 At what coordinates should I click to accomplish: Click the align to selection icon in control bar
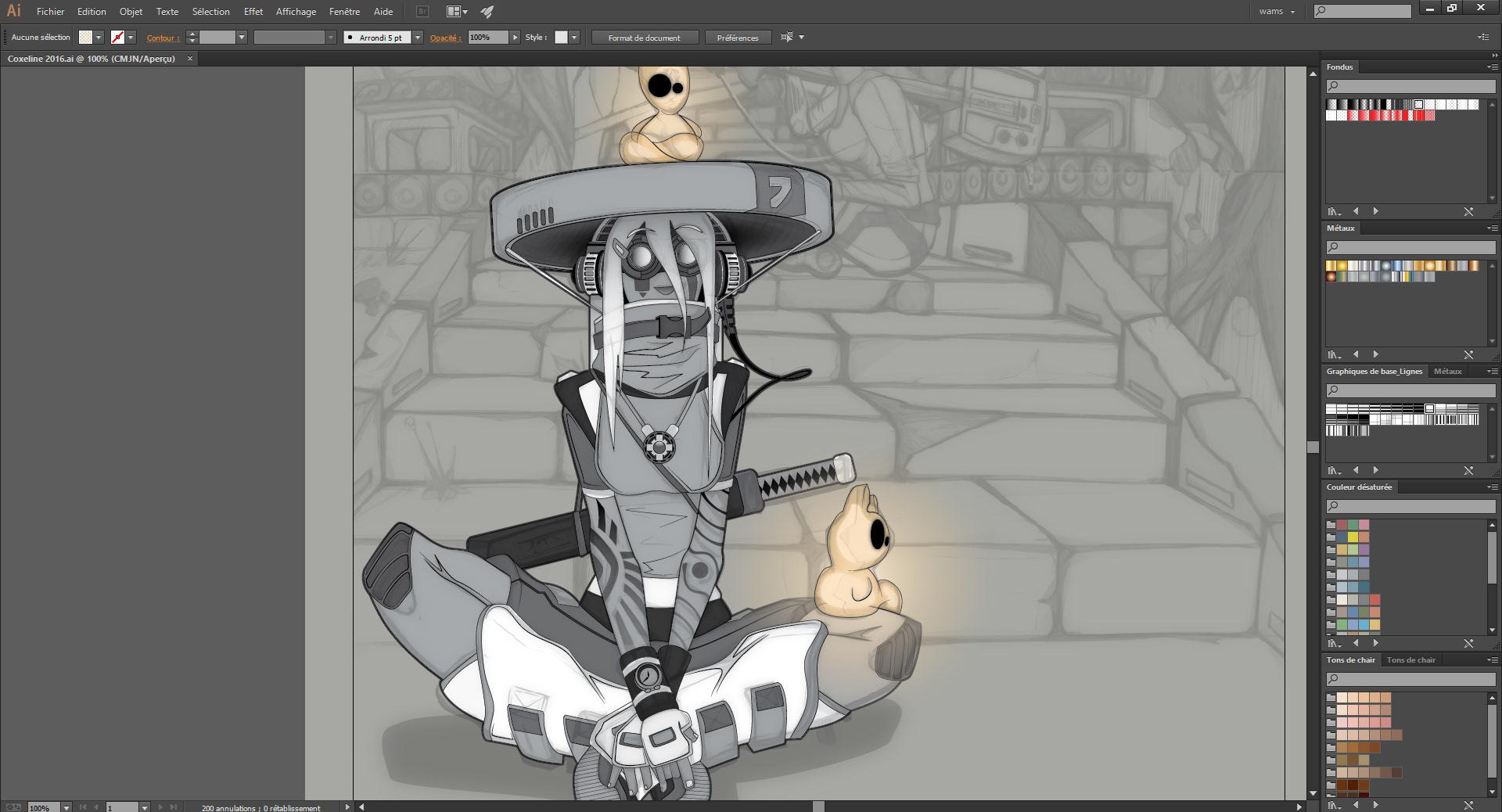pos(787,37)
